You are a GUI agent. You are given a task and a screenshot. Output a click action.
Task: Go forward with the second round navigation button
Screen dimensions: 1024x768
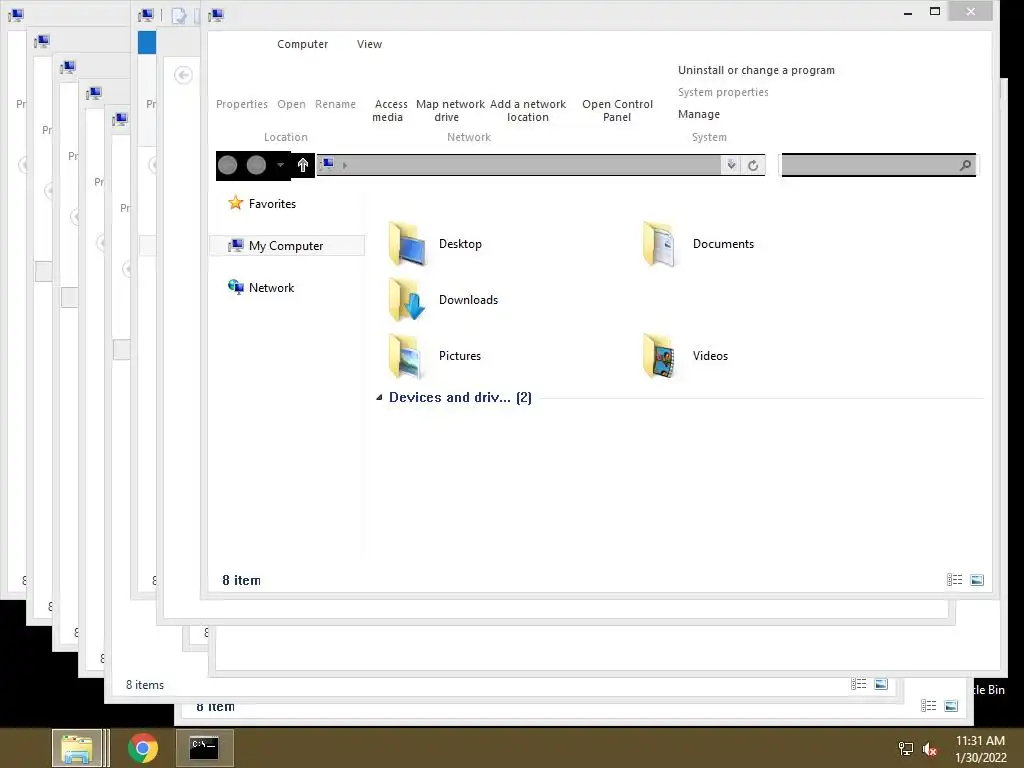(256, 165)
